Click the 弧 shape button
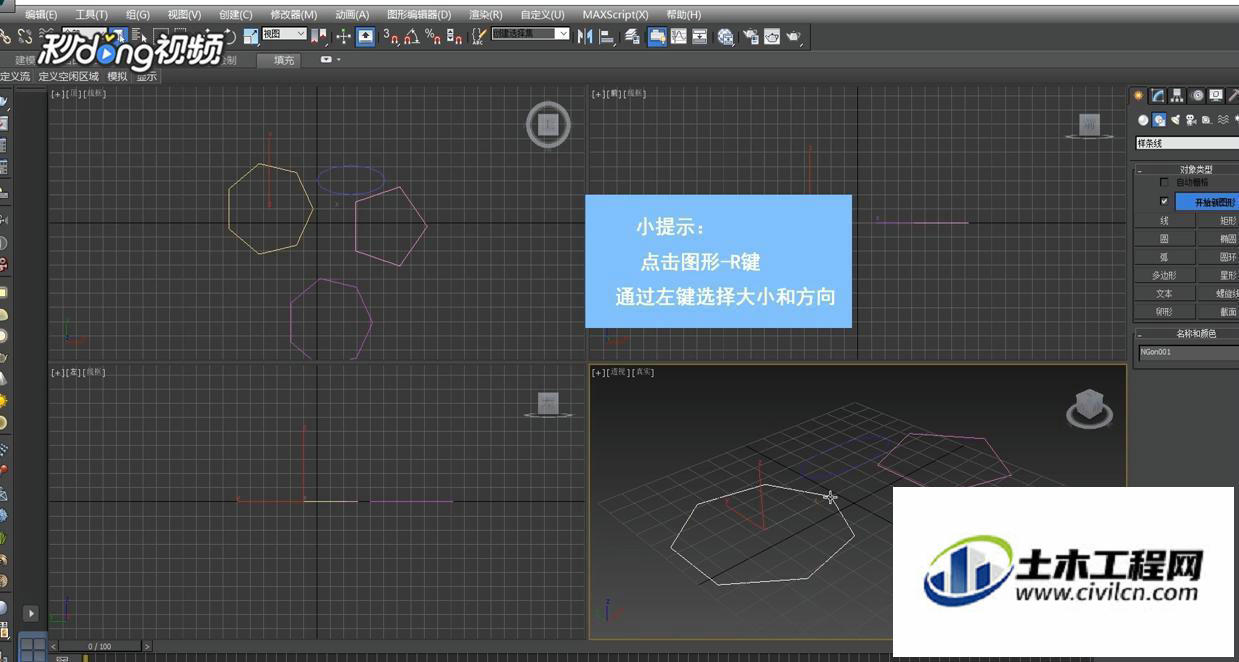This screenshot has height=662, width=1239. click(1165, 258)
